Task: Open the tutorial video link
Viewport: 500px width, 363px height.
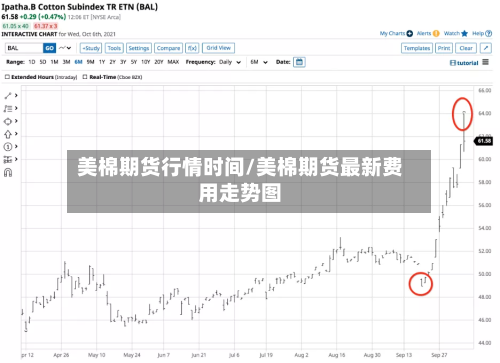Action: point(464,63)
